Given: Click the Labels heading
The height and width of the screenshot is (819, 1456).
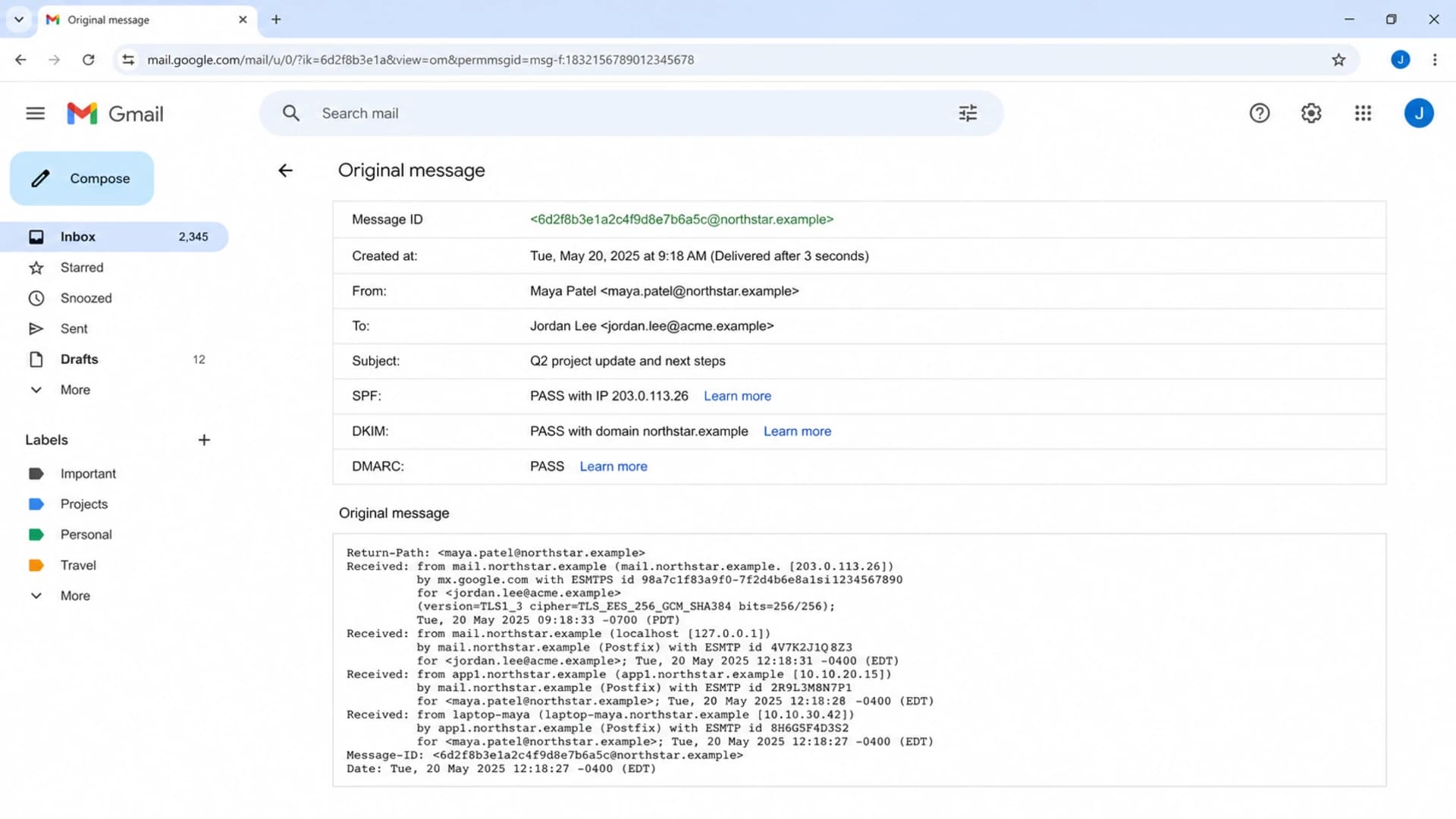Looking at the screenshot, I should (x=46, y=440).
